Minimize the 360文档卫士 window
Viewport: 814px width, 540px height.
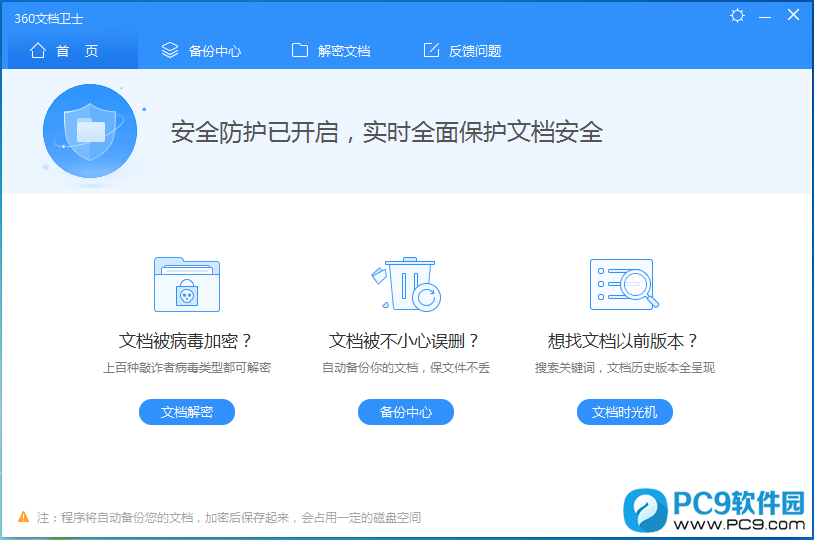click(765, 16)
